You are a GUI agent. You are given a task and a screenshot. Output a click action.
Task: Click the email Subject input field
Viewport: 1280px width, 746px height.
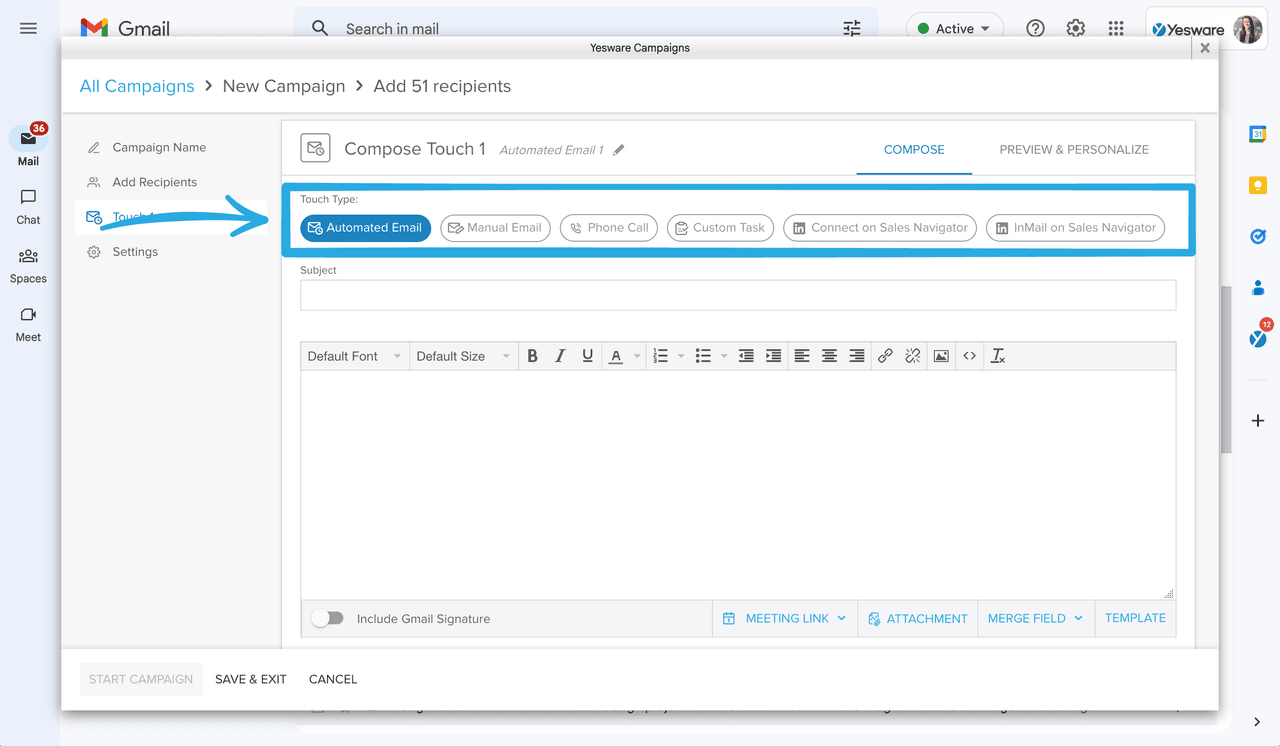pos(738,294)
